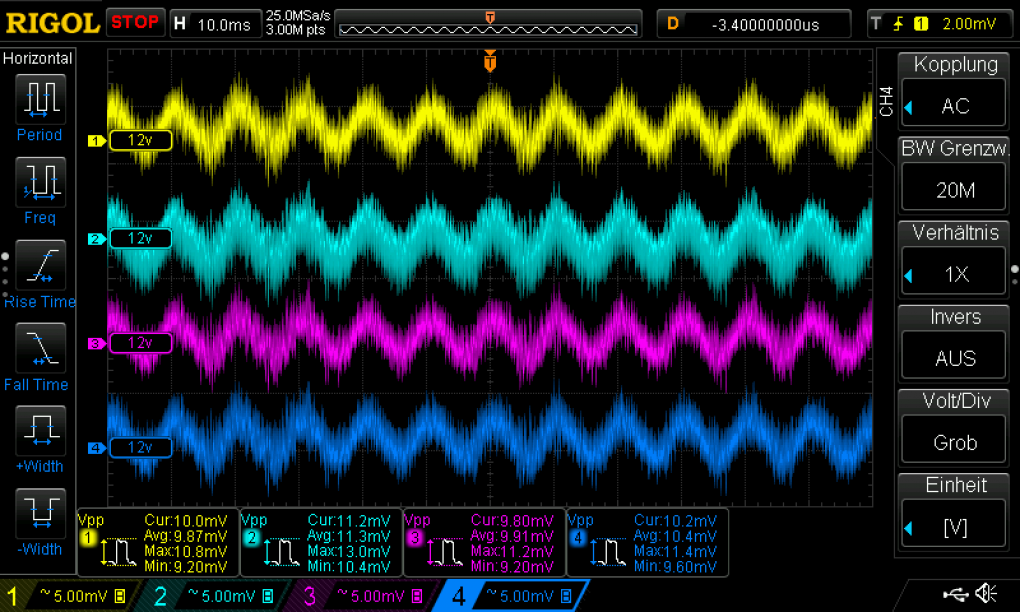Click the channel 4 Min:9.60mV value

pos(675,566)
